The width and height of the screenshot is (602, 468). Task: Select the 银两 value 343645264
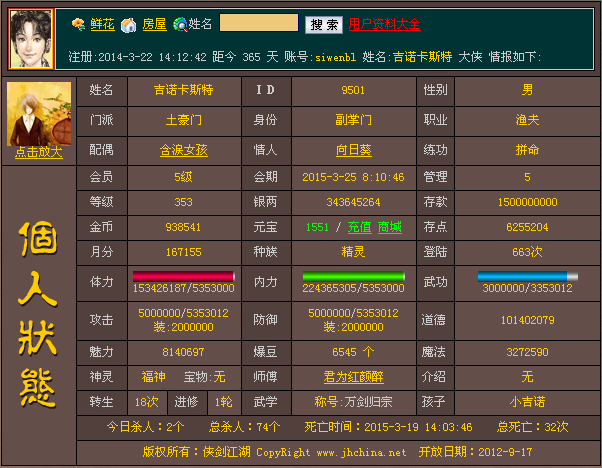click(353, 202)
